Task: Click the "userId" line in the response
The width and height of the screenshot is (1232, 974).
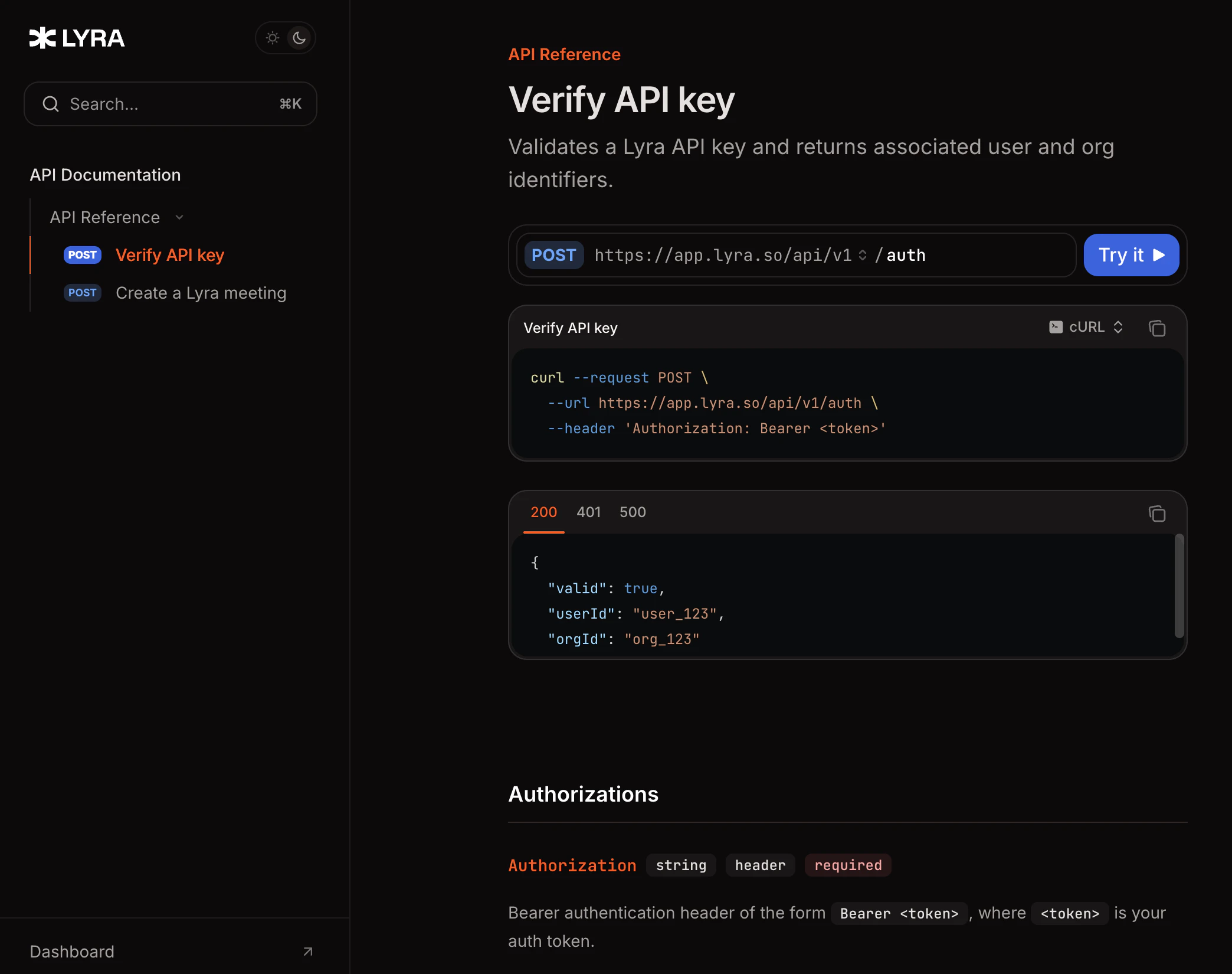Action: click(636, 614)
